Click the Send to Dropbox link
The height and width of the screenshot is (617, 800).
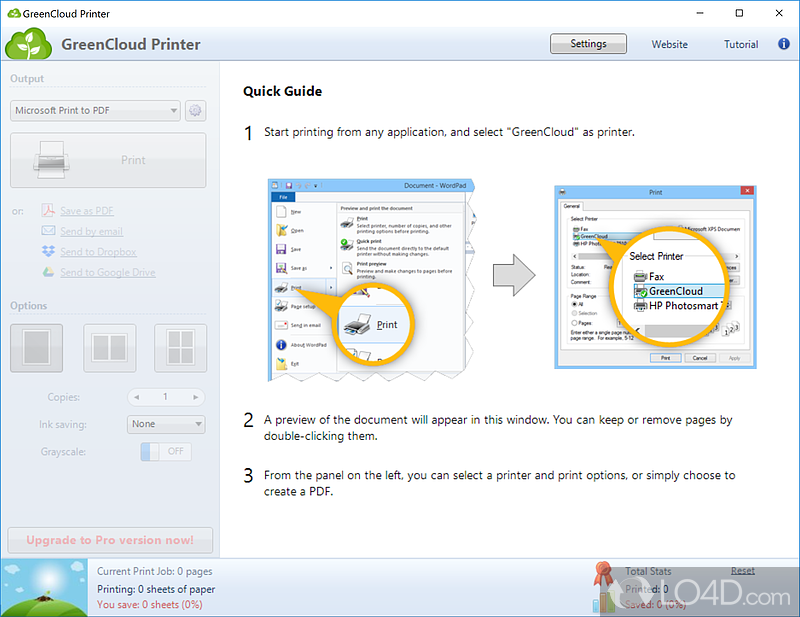[x=98, y=252]
